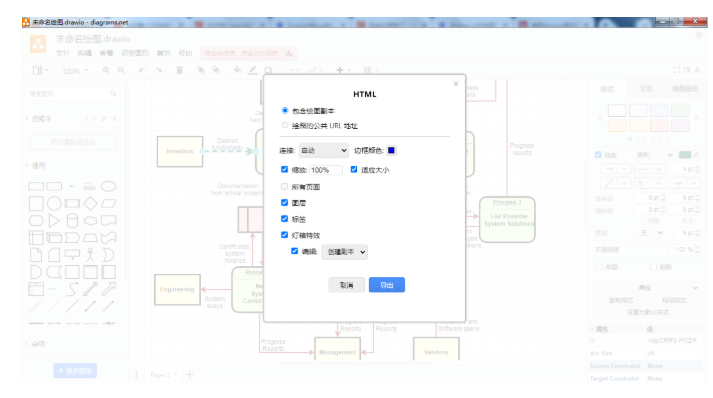Click the unsaved changes save banner
Viewport: 713px width, 398px height.
point(249,53)
